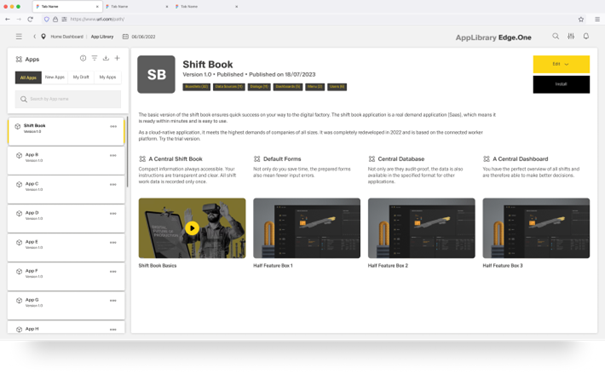Click the 'Default Forms' heading
The width and height of the screenshot is (605, 374).
(282, 159)
